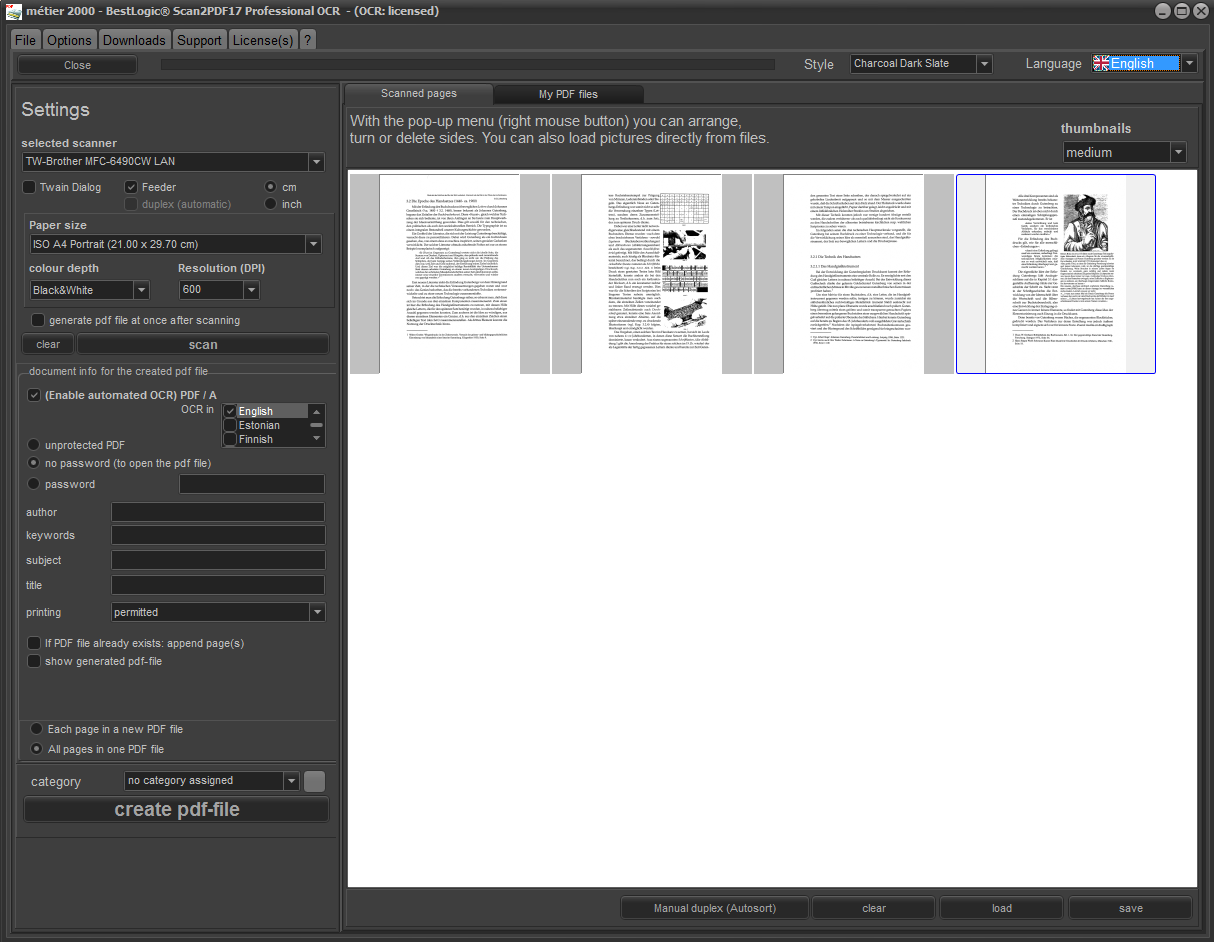Screen dimensions: 1214x942
Task: Expand the selected scanner dropdown
Action: click(316, 162)
